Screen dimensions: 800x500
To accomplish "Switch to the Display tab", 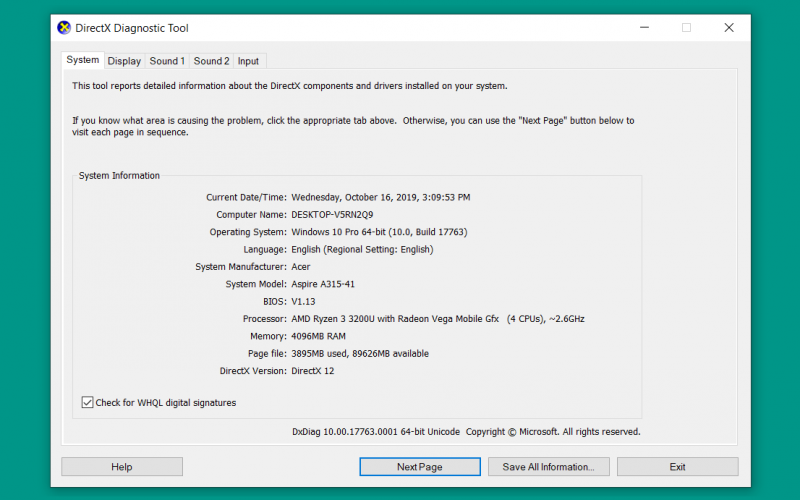I will [124, 61].
